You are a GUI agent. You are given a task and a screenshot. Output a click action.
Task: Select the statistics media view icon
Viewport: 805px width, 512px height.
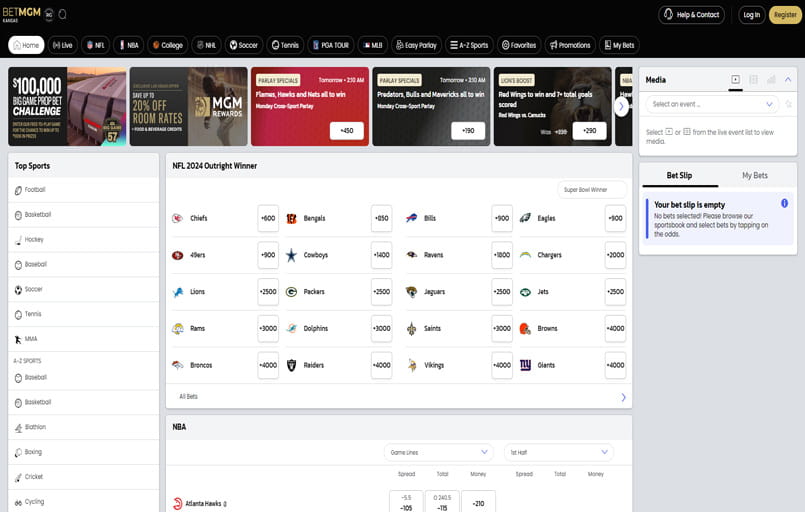point(771,79)
